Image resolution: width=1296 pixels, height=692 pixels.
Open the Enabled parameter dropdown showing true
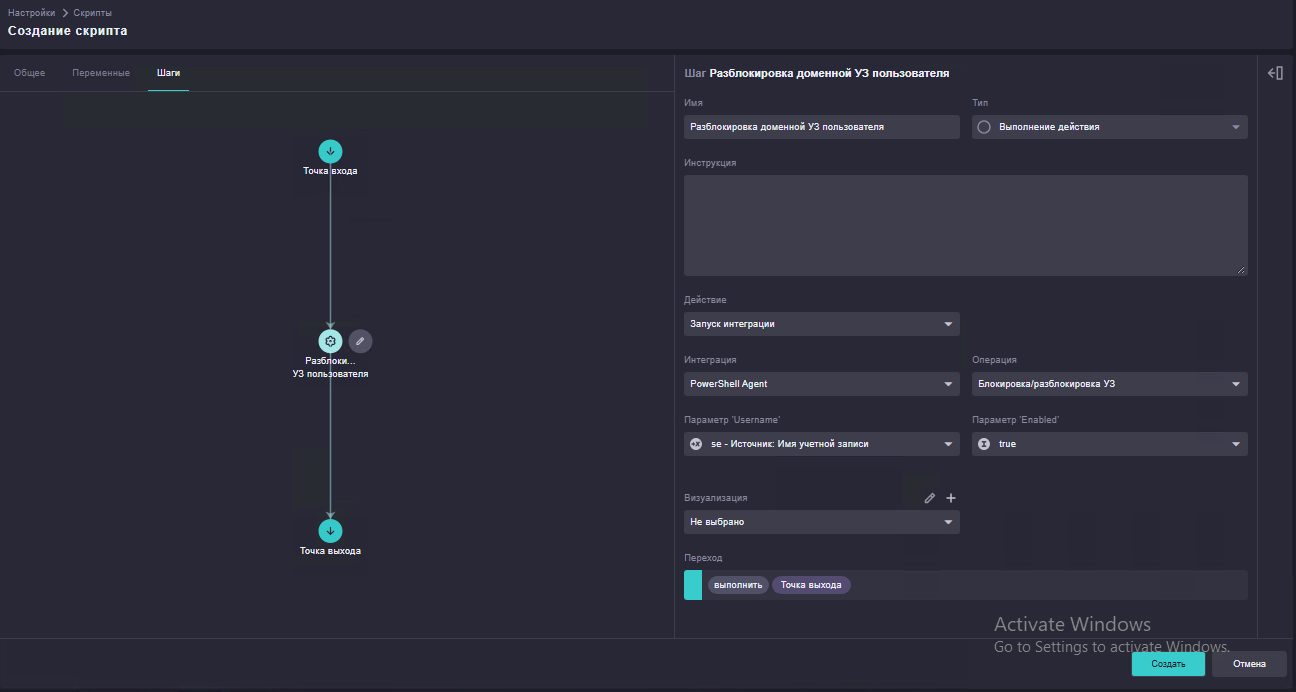[1110, 444]
